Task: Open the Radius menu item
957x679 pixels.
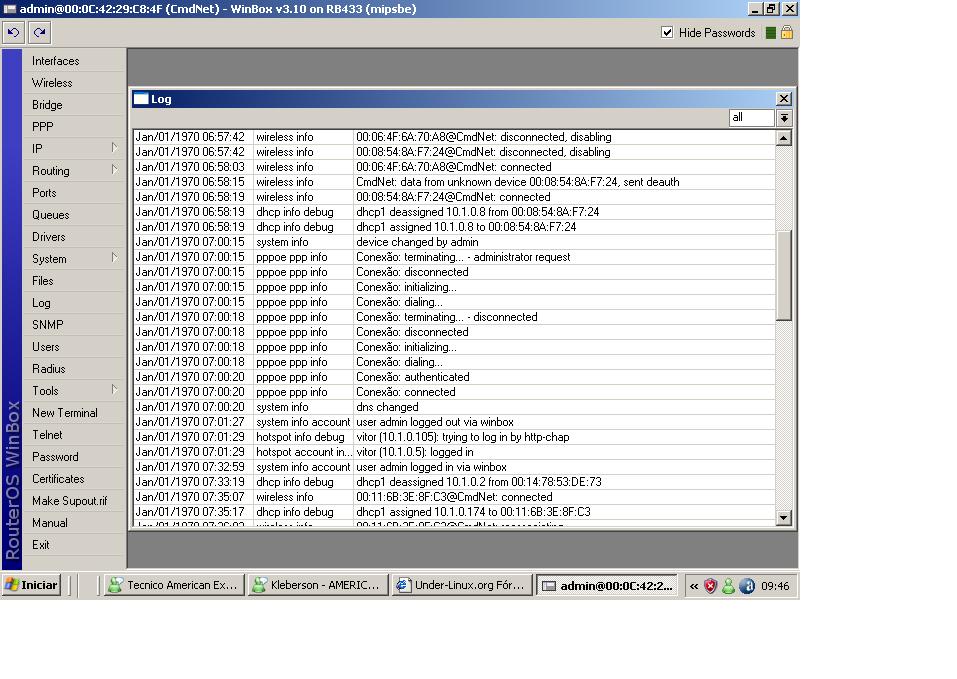Action: coord(73,368)
